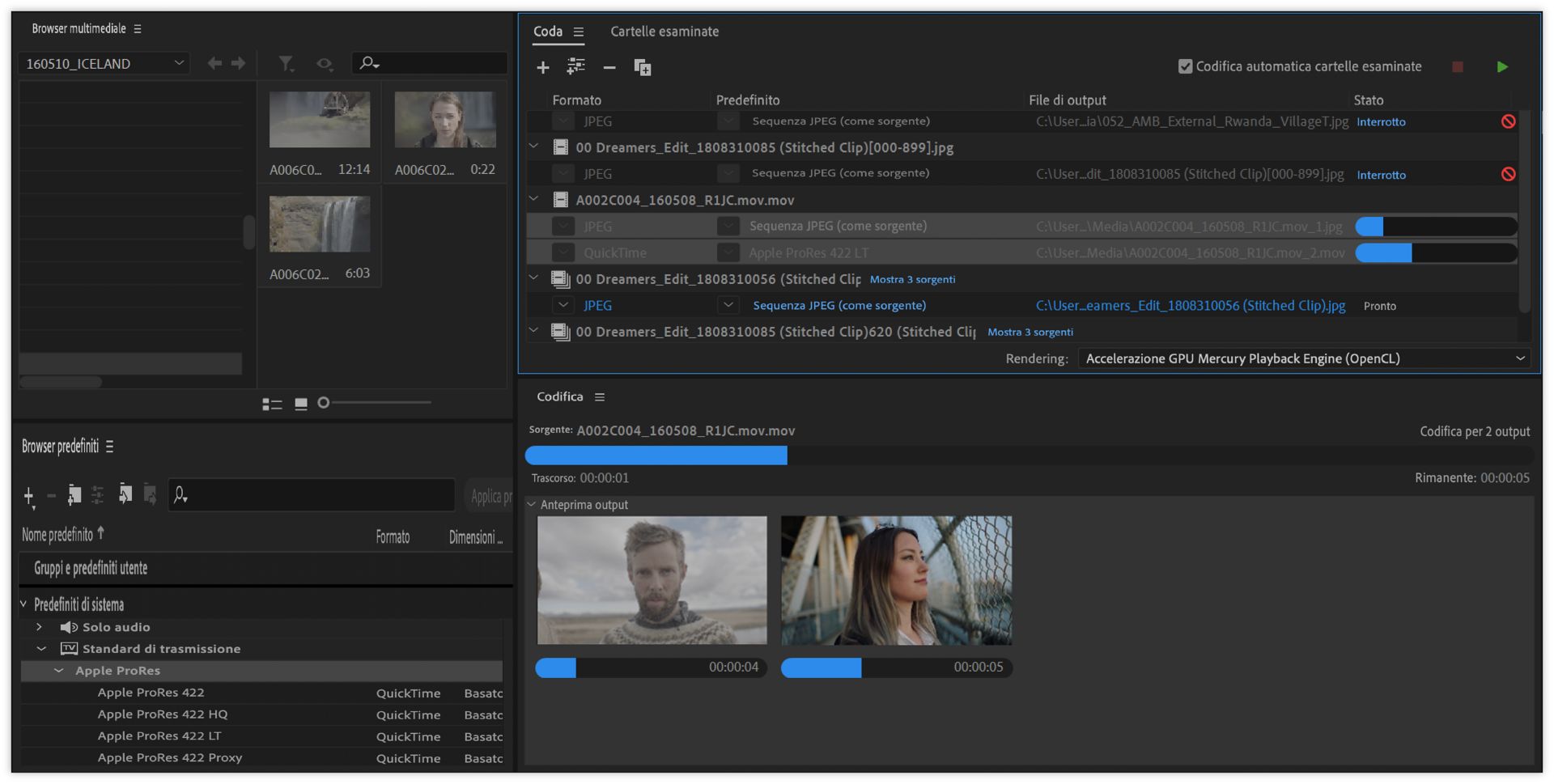Expand the Solo audio preset group
This screenshot has height=784, width=1554.
click(39, 627)
